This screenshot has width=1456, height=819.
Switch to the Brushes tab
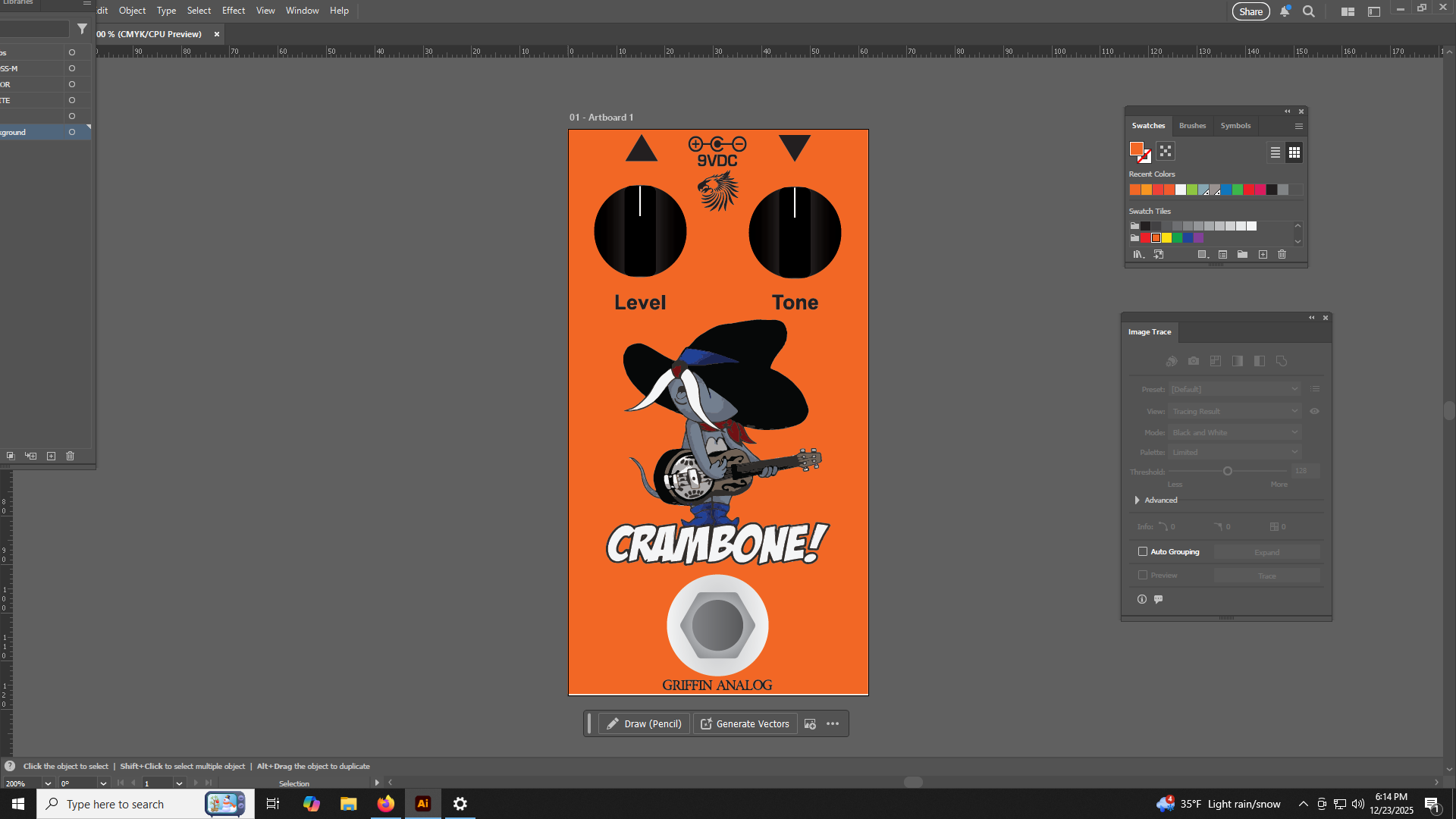point(1192,126)
